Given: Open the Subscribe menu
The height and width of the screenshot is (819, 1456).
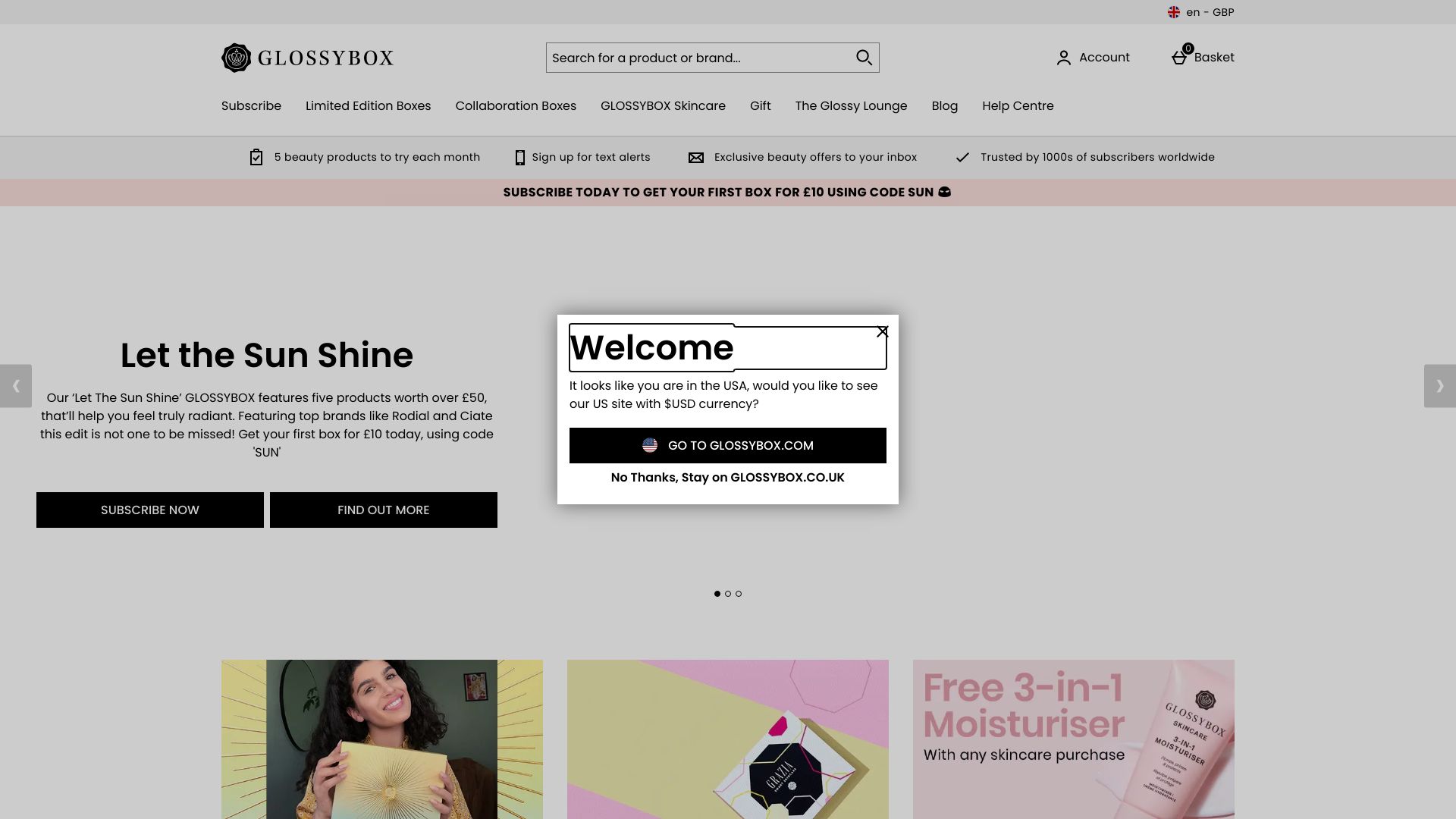Looking at the screenshot, I should pos(251,106).
